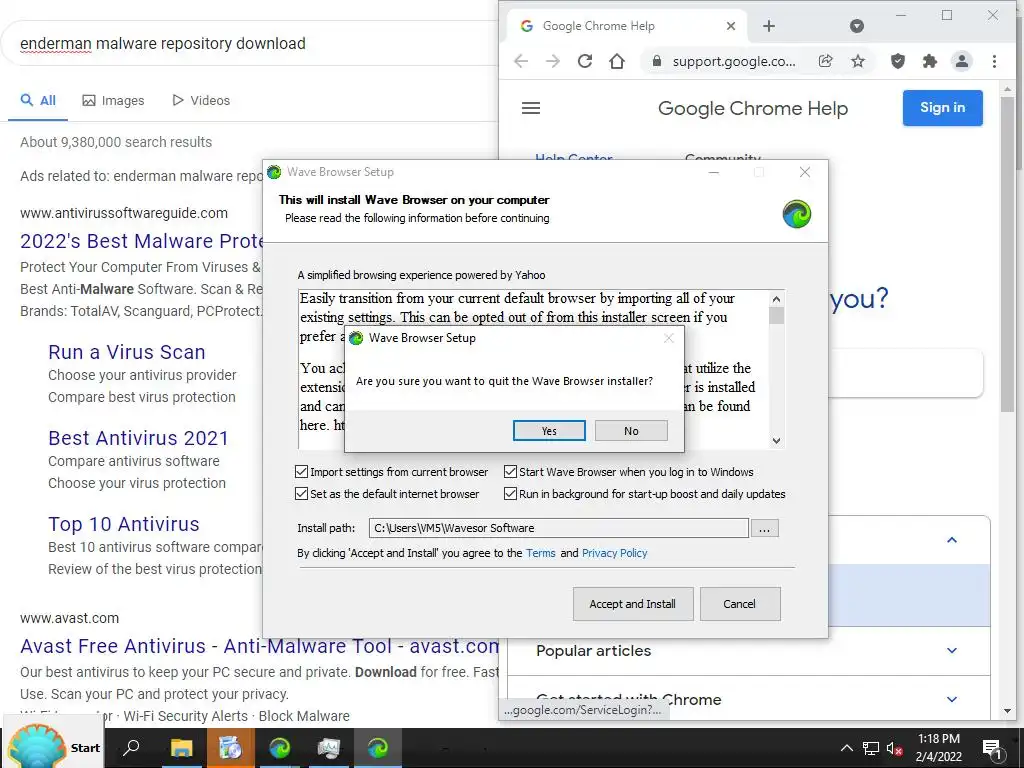This screenshot has height=768, width=1024.
Task: Click Accept and Install in Wave Browser Setup
Action: [632, 604]
